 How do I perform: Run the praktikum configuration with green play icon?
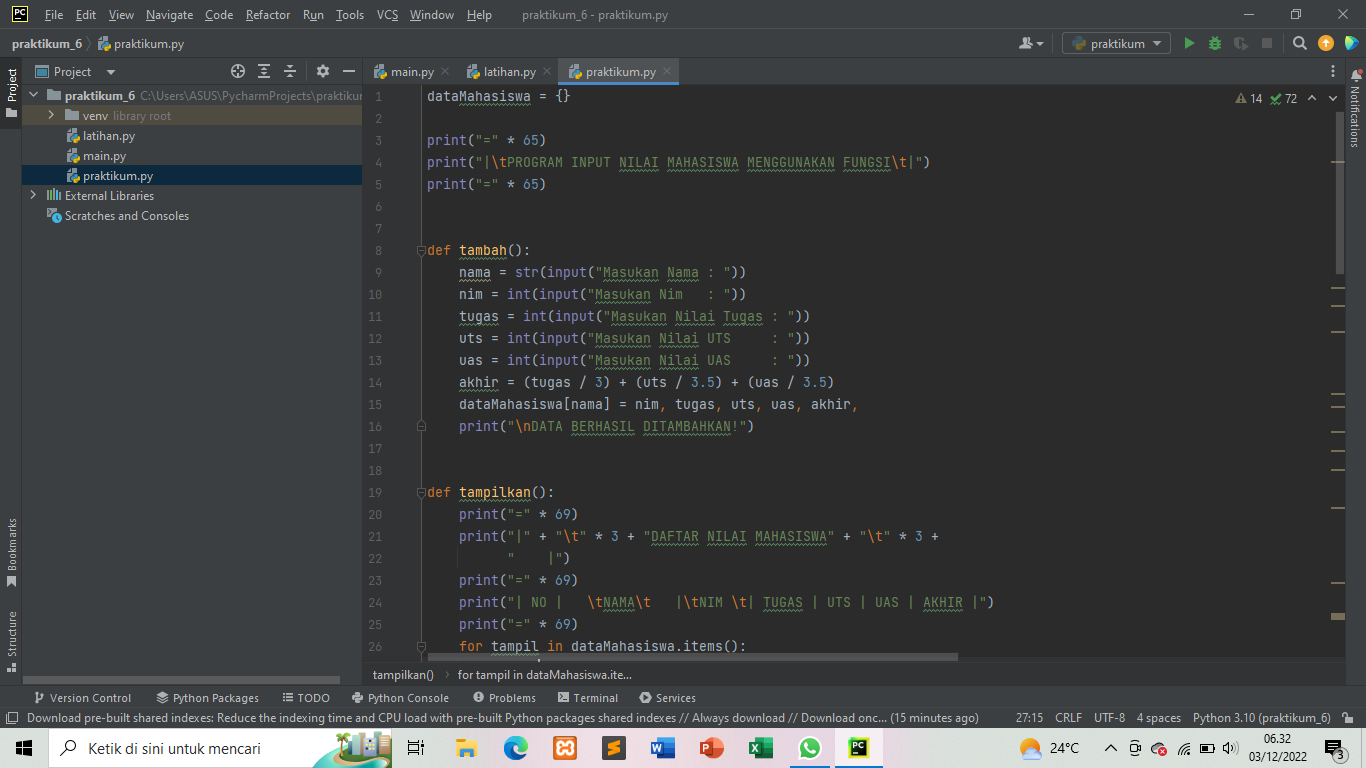click(x=1189, y=43)
